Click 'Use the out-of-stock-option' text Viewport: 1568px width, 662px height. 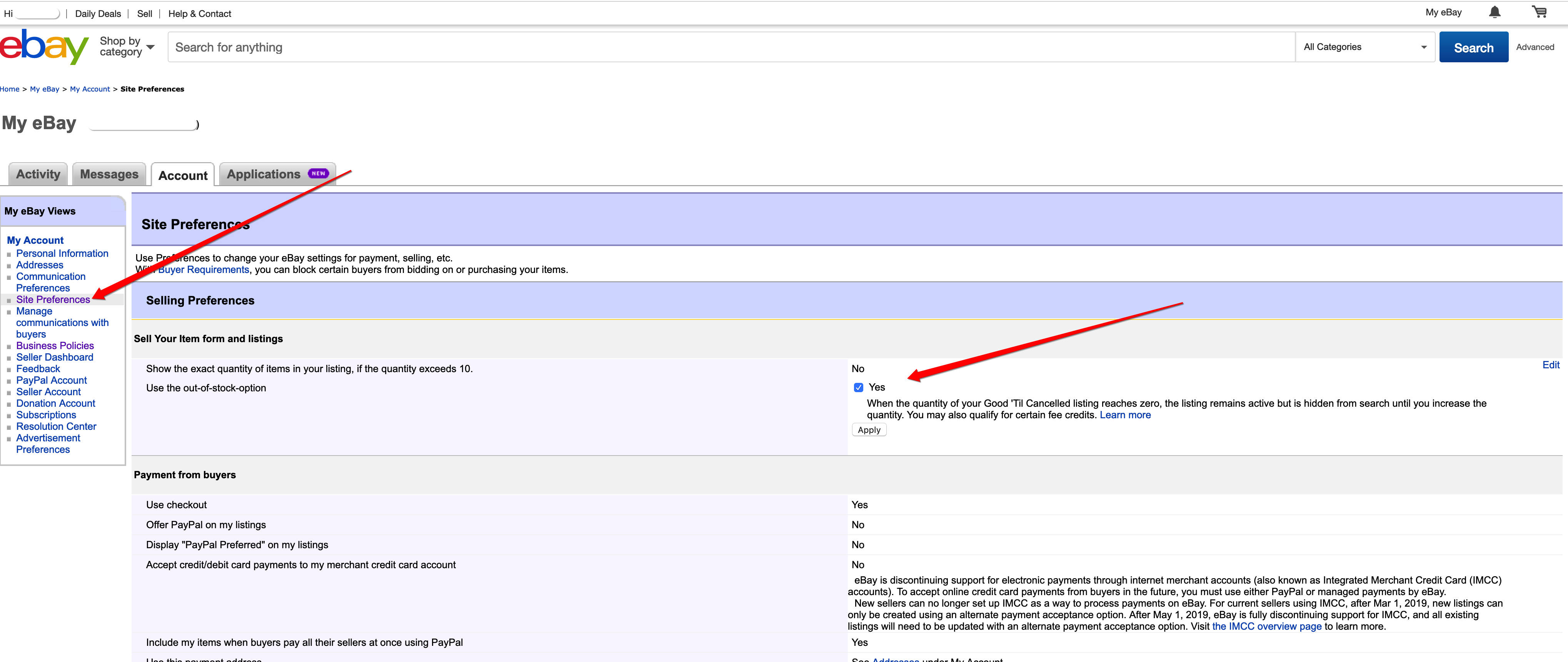(206, 388)
